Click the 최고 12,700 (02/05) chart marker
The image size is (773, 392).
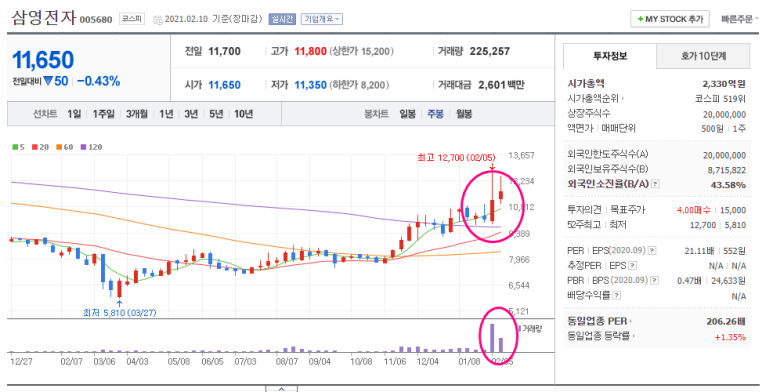(456, 158)
